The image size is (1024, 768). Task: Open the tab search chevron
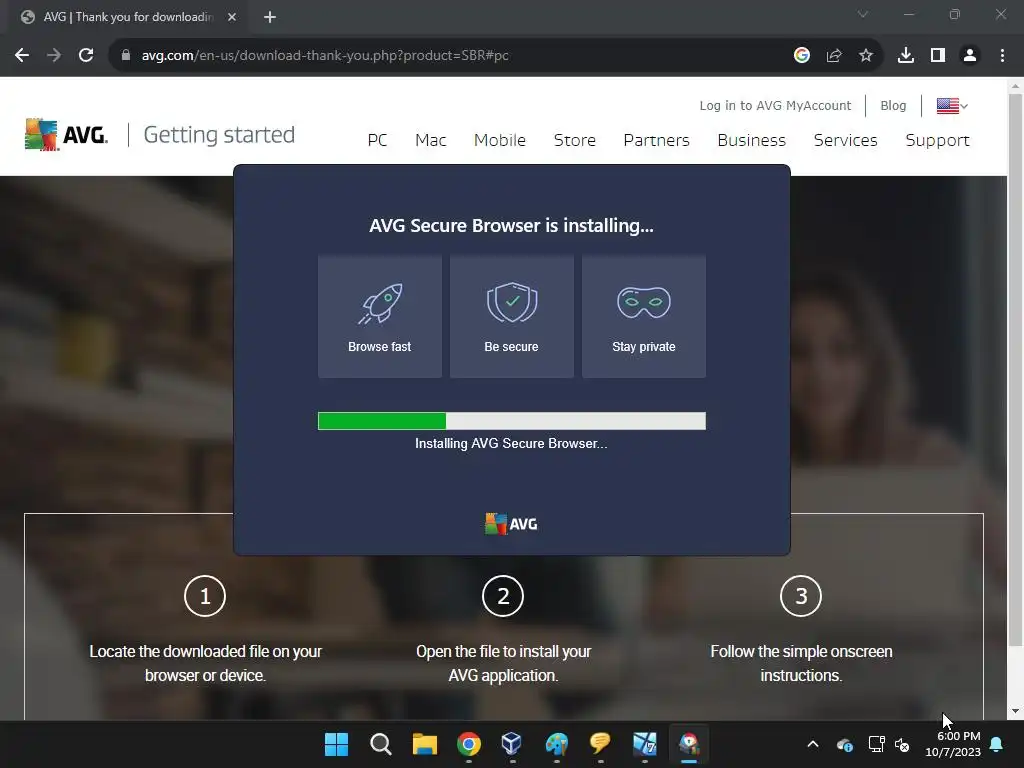pyautogui.click(x=863, y=14)
